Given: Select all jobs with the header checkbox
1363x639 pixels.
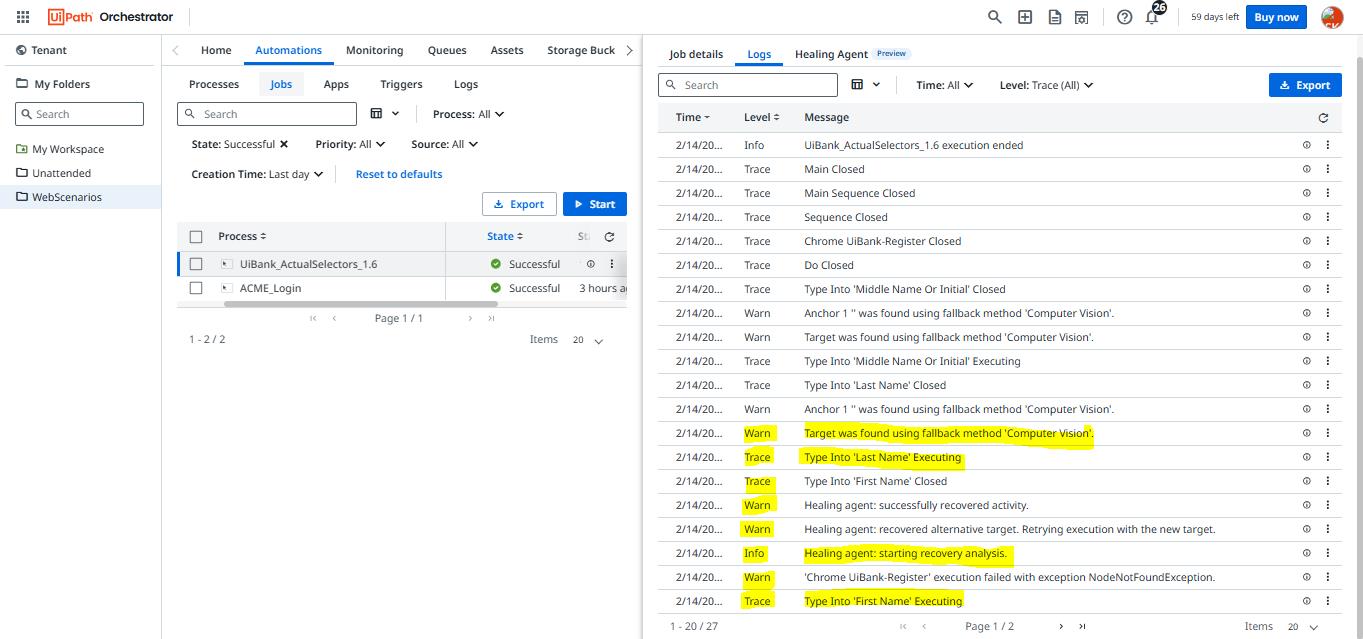Looking at the screenshot, I should pos(196,236).
